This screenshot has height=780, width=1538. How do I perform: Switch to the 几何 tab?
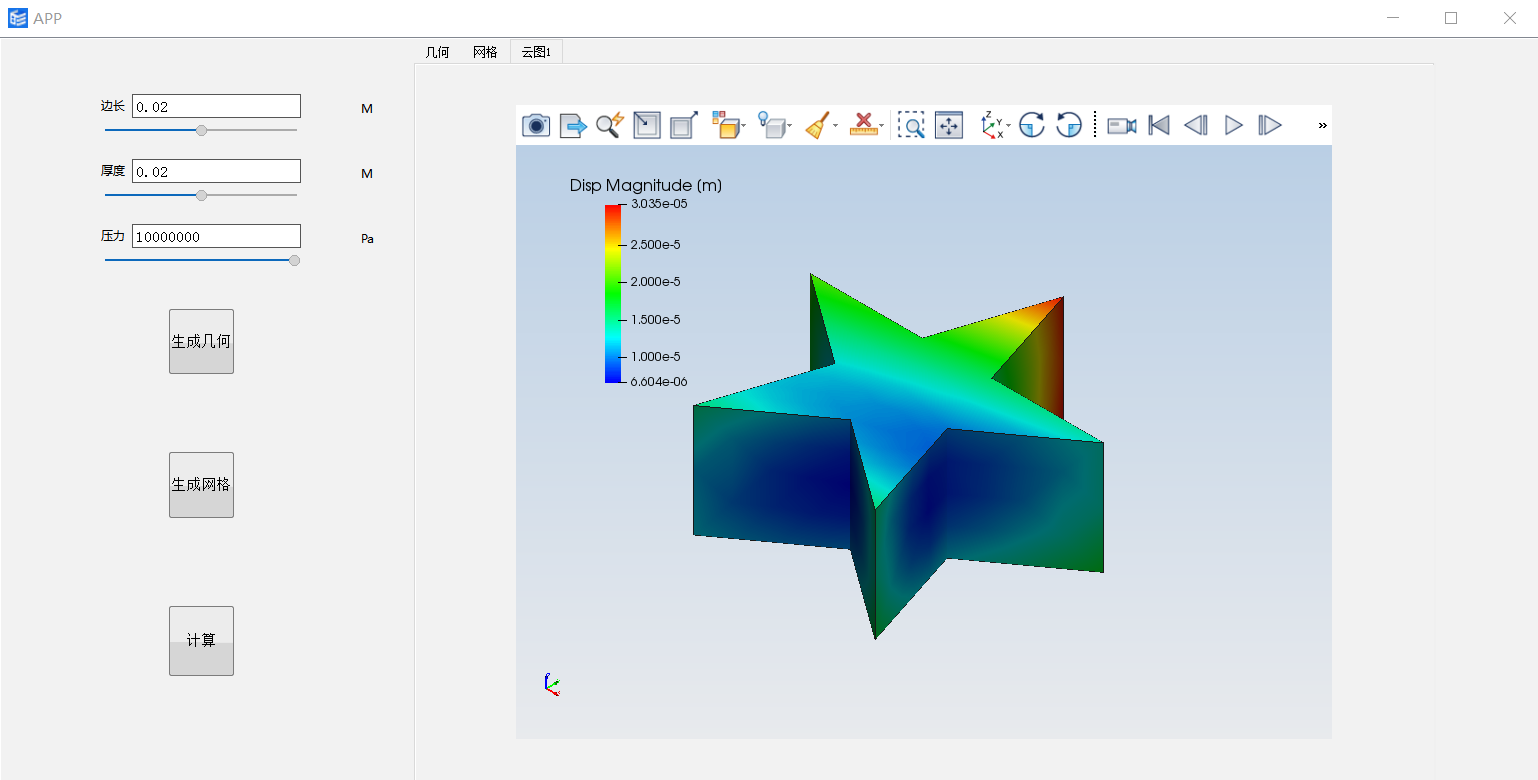pos(438,52)
